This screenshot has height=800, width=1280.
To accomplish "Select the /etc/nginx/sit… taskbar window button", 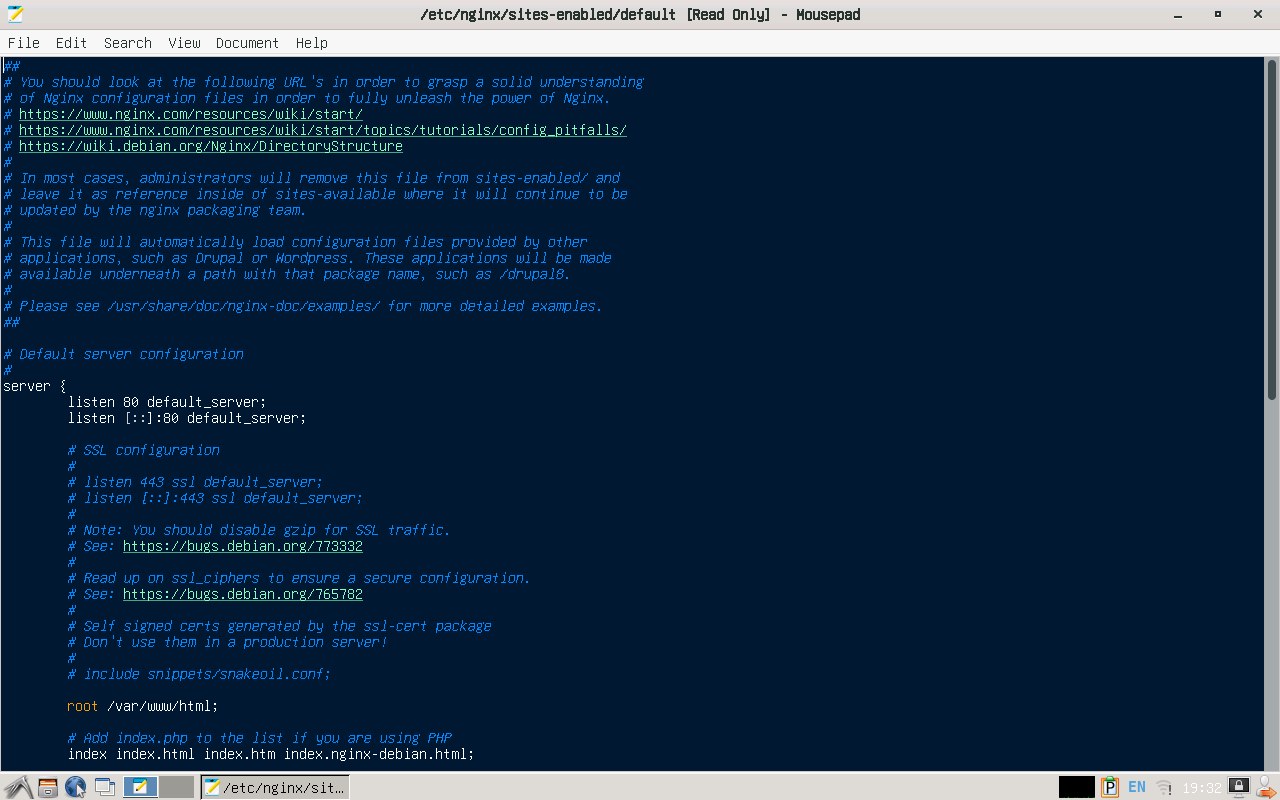I will (x=275, y=787).
